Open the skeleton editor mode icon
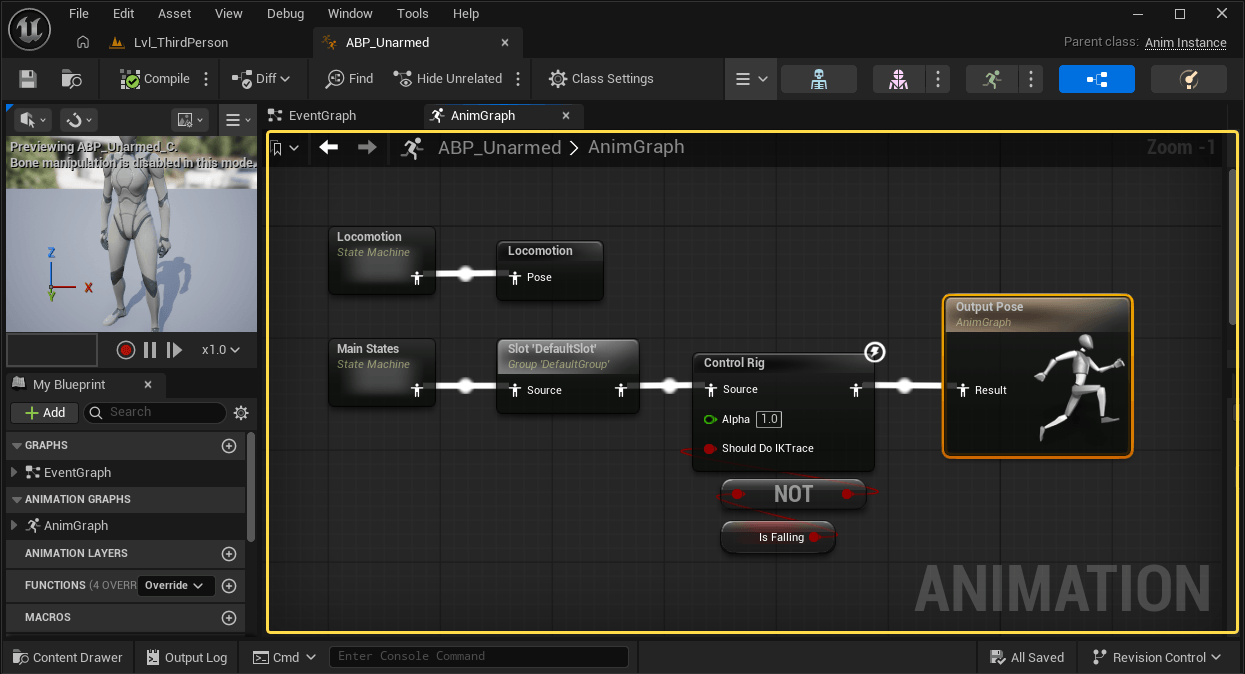The width and height of the screenshot is (1245, 674). tap(818, 79)
